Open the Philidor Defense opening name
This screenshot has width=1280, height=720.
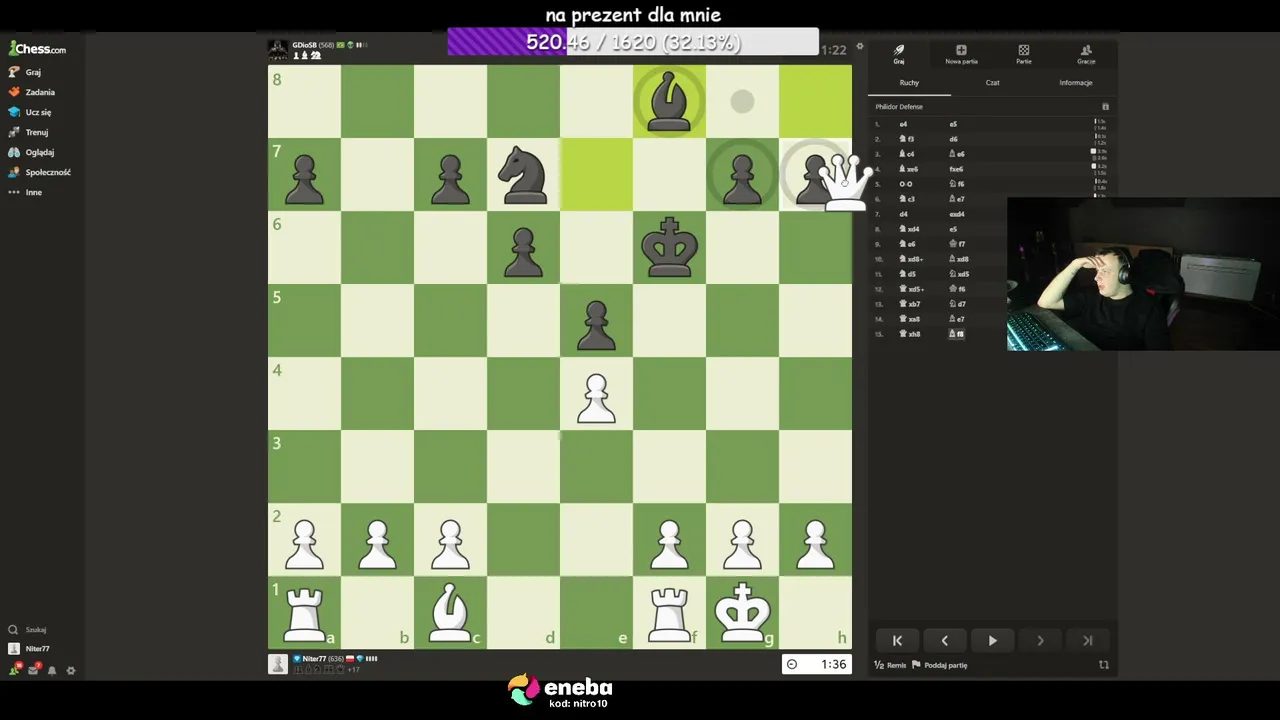tap(899, 107)
